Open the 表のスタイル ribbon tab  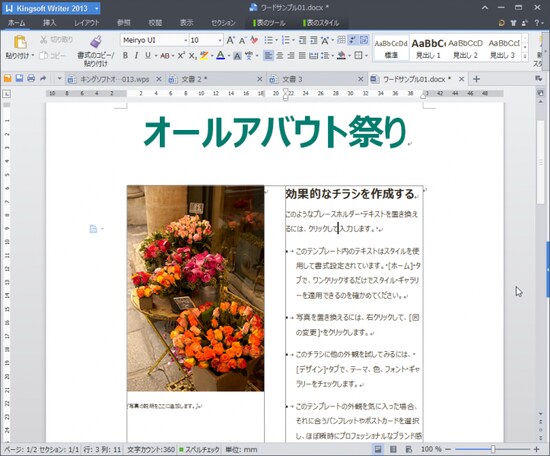tap(321, 23)
